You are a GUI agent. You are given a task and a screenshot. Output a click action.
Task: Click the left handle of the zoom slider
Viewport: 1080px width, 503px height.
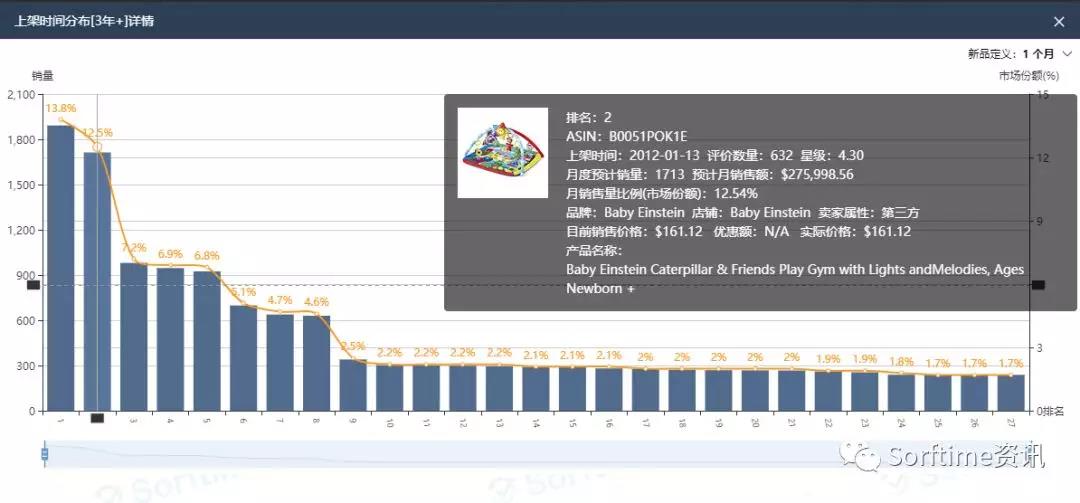(x=45, y=453)
